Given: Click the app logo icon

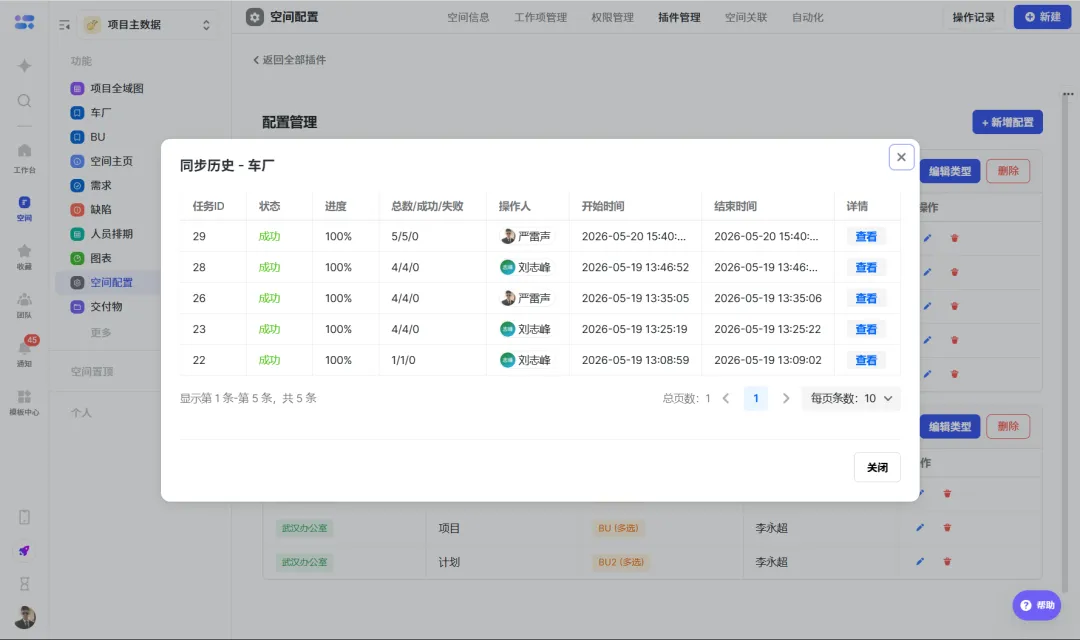Looking at the screenshot, I should click(24, 23).
